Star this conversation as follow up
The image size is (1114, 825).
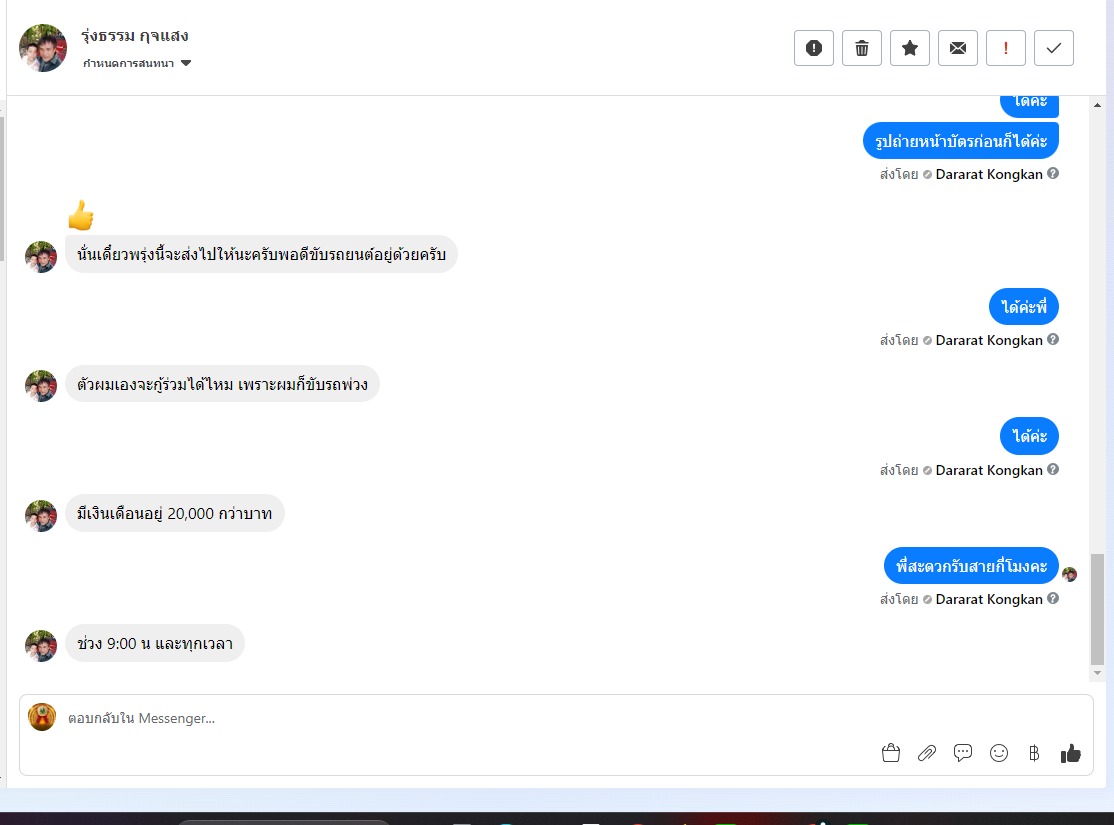[x=909, y=48]
